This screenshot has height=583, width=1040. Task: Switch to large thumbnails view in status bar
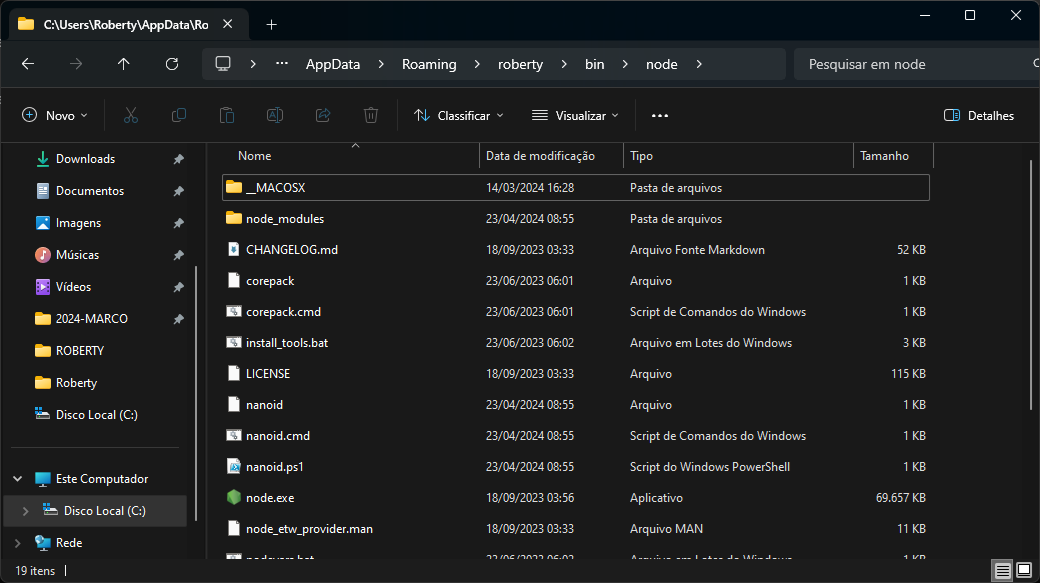click(1024, 571)
